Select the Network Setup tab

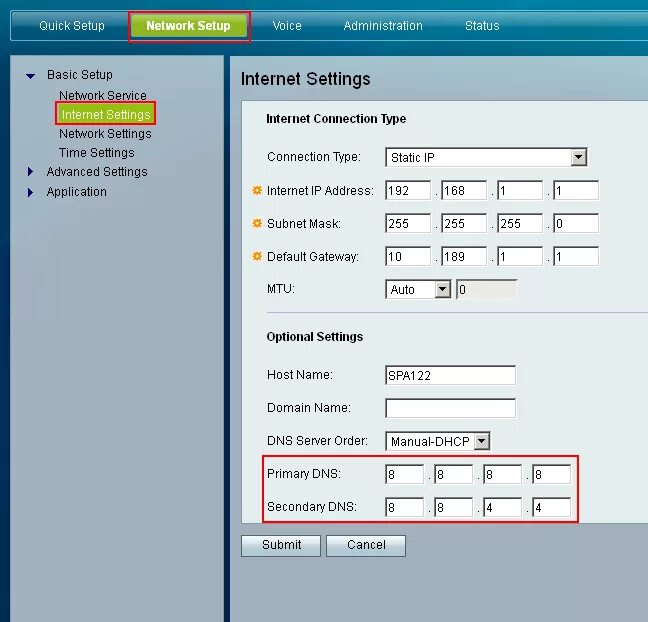click(x=188, y=26)
